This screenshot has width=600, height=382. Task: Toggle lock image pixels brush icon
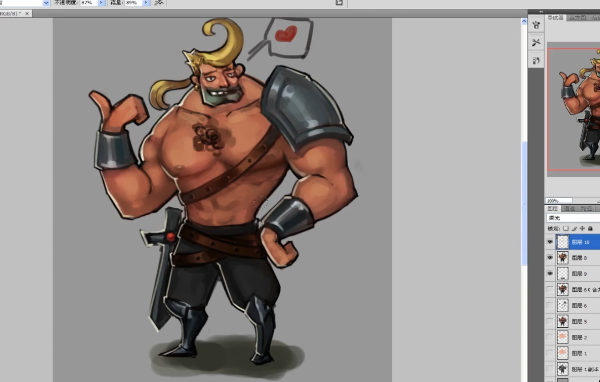point(574,229)
